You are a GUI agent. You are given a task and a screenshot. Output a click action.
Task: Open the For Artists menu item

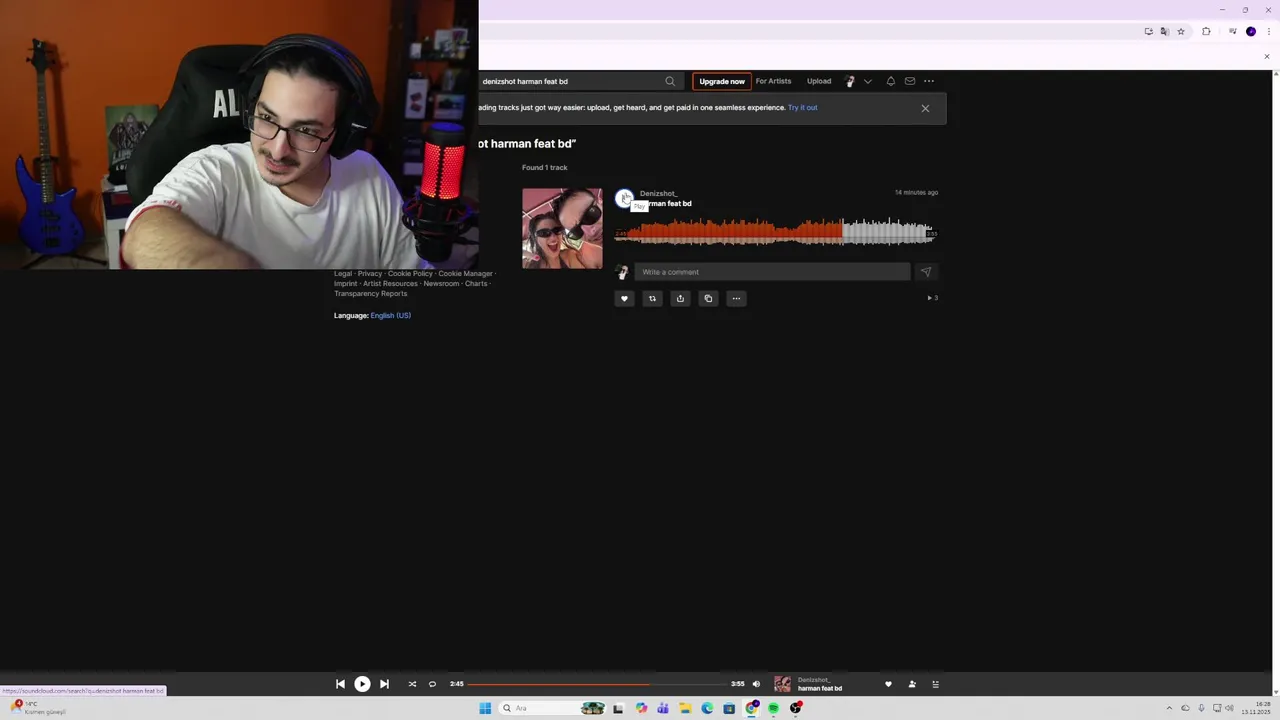tap(773, 81)
